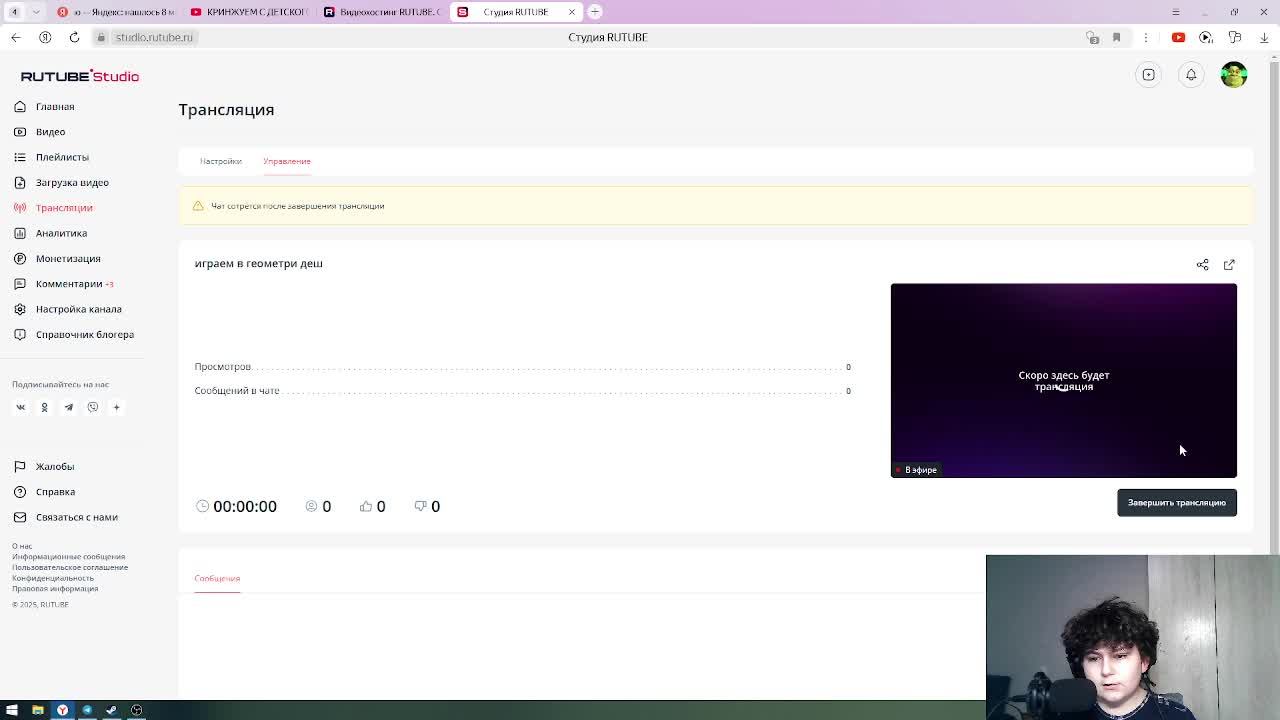The height and width of the screenshot is (720, 1280).
Task: Click the stream preview player
Action: (x=1064, y=380)
